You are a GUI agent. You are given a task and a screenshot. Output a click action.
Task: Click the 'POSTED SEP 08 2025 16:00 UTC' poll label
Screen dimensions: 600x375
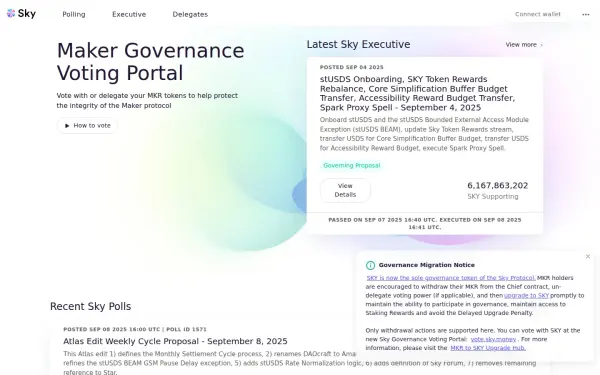(x=135, y=329)
